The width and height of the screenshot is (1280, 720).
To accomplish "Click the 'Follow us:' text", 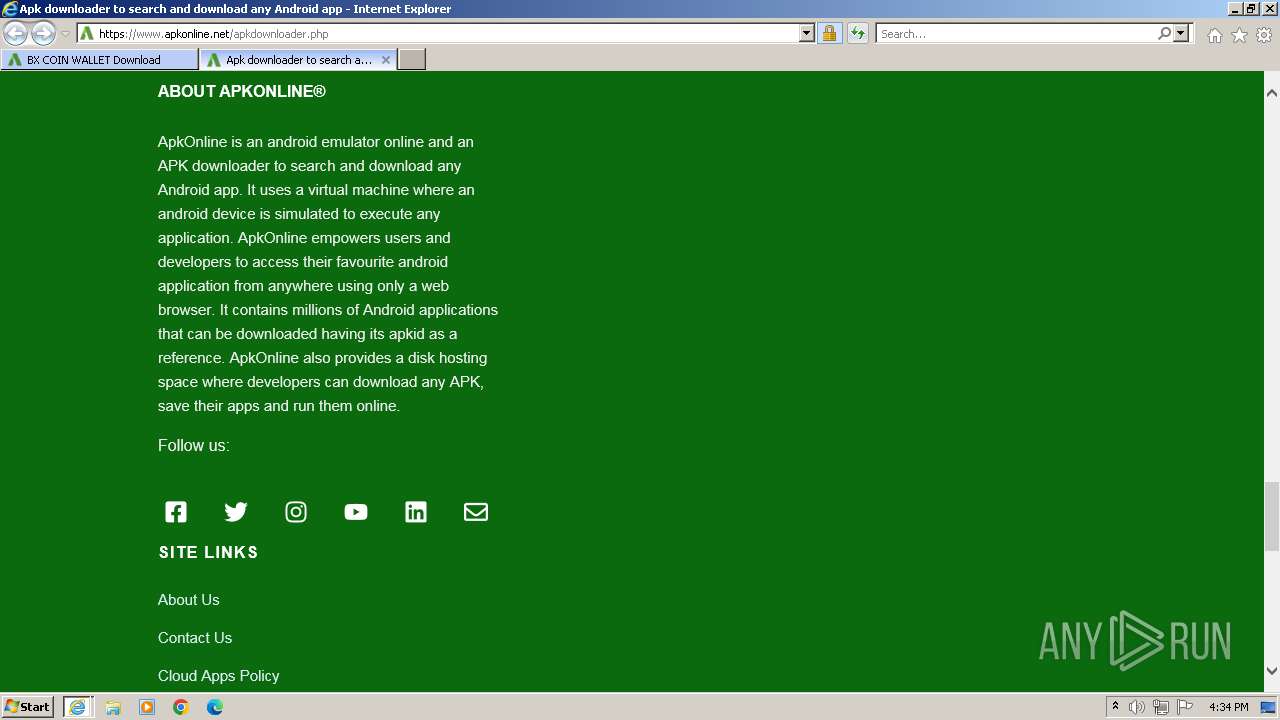I will click(194, 446).
